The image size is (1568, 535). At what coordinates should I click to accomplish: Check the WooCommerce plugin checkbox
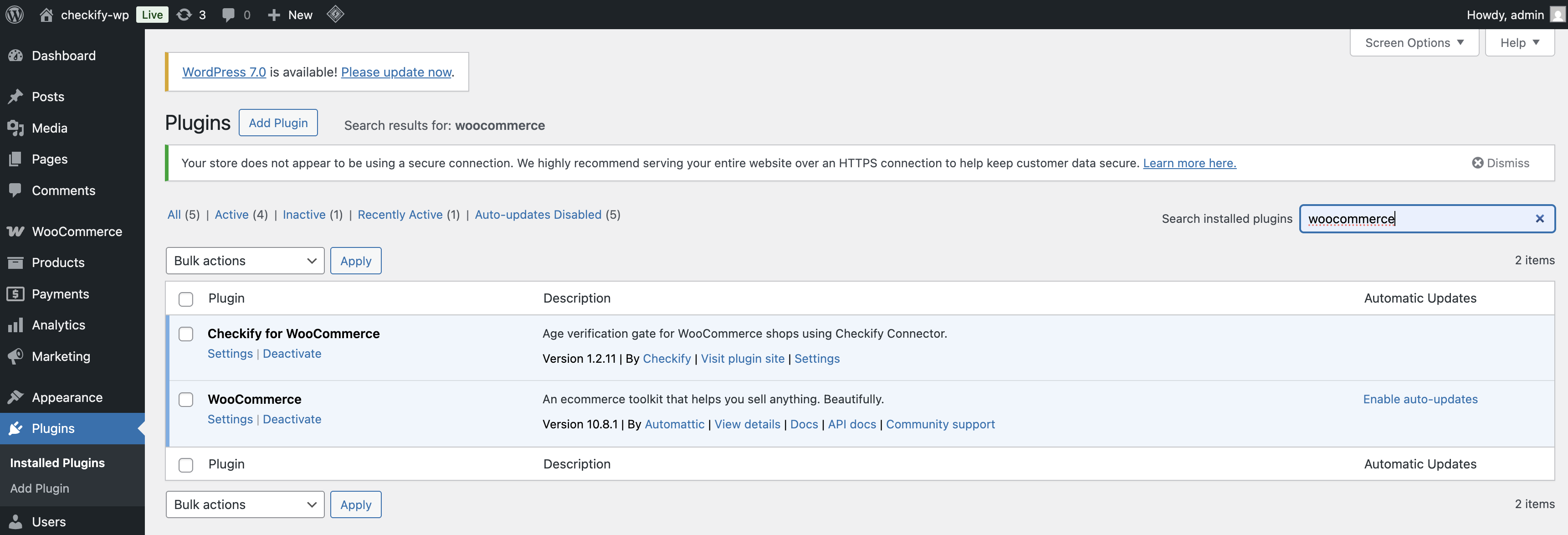tap(186, 400)
